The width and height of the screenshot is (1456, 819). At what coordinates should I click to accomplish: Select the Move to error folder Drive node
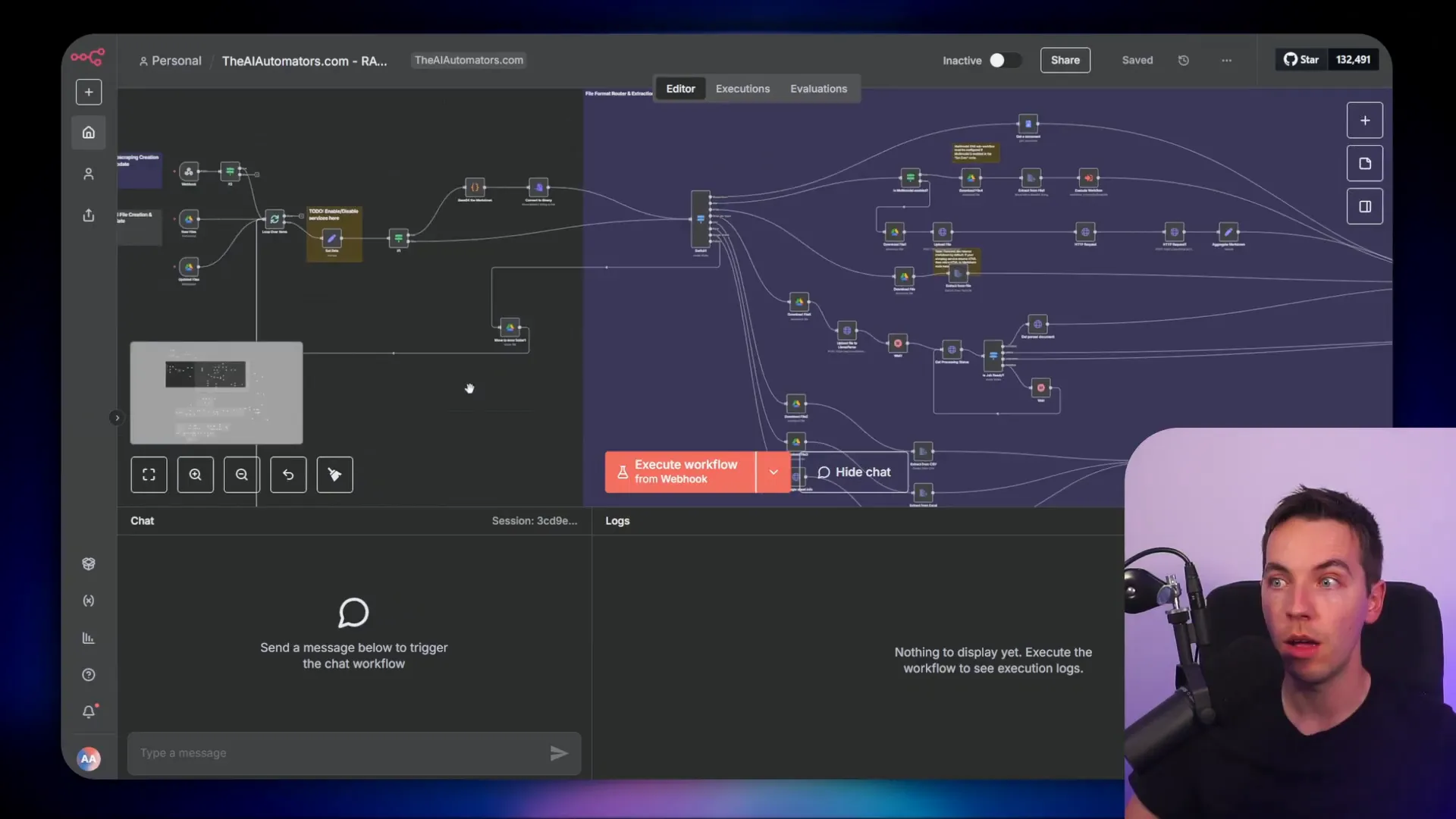click(510, 328)
